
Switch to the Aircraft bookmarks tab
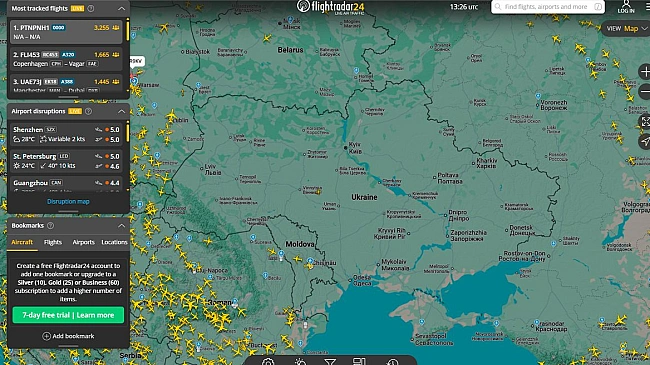pos(22,242)
